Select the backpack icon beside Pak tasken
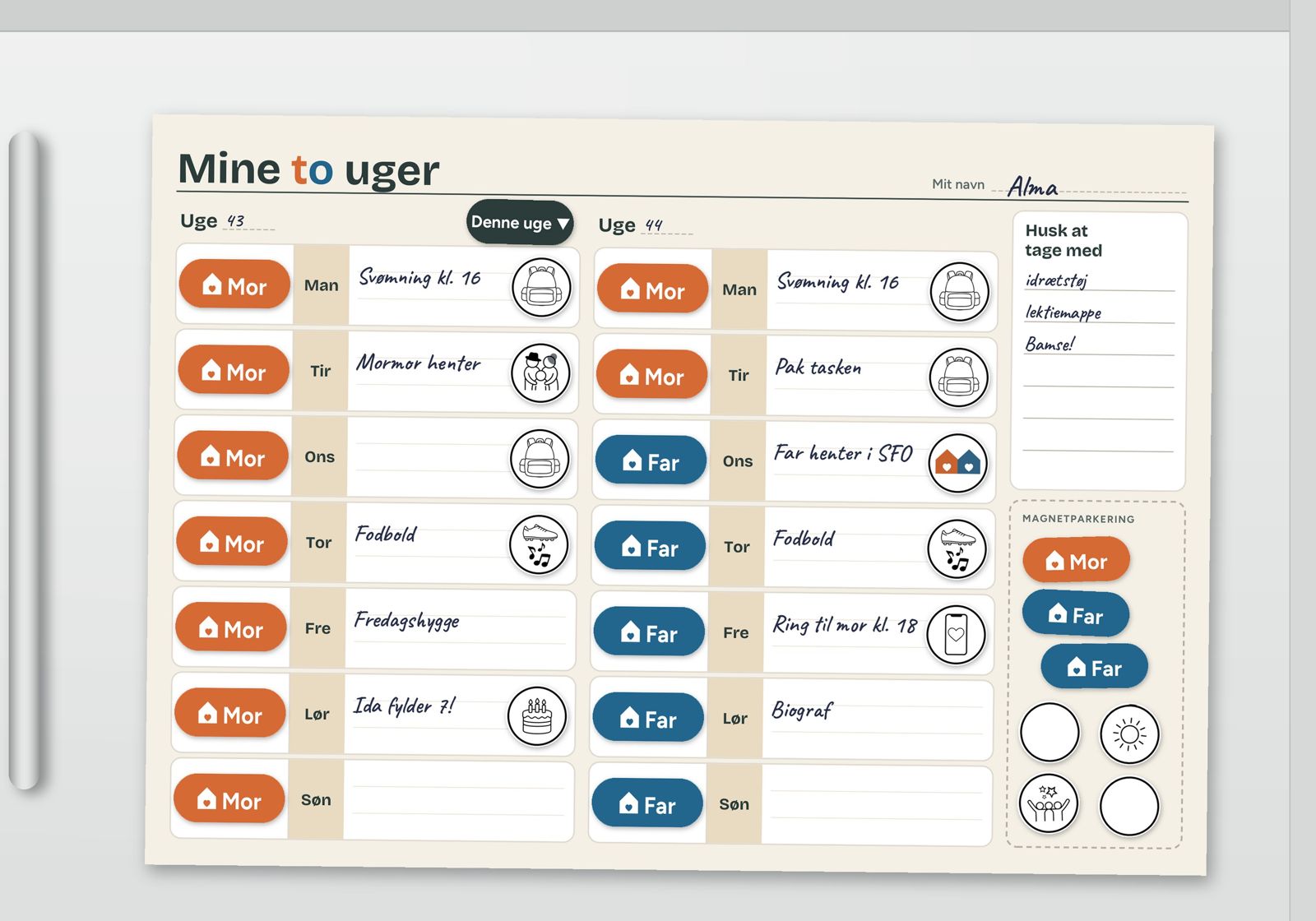 958,378
